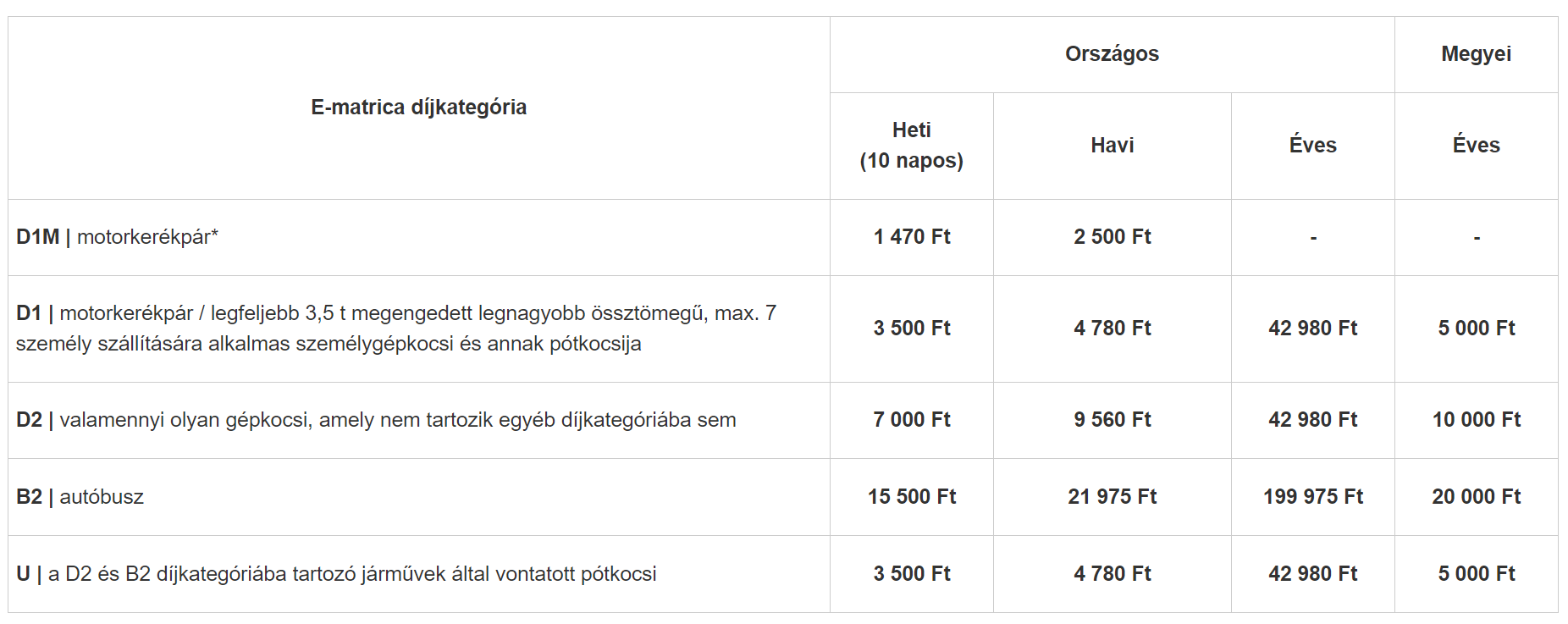Click the Országos Éves column header
Viewport: 1568px width, 624px height.
click(1312, 146)
